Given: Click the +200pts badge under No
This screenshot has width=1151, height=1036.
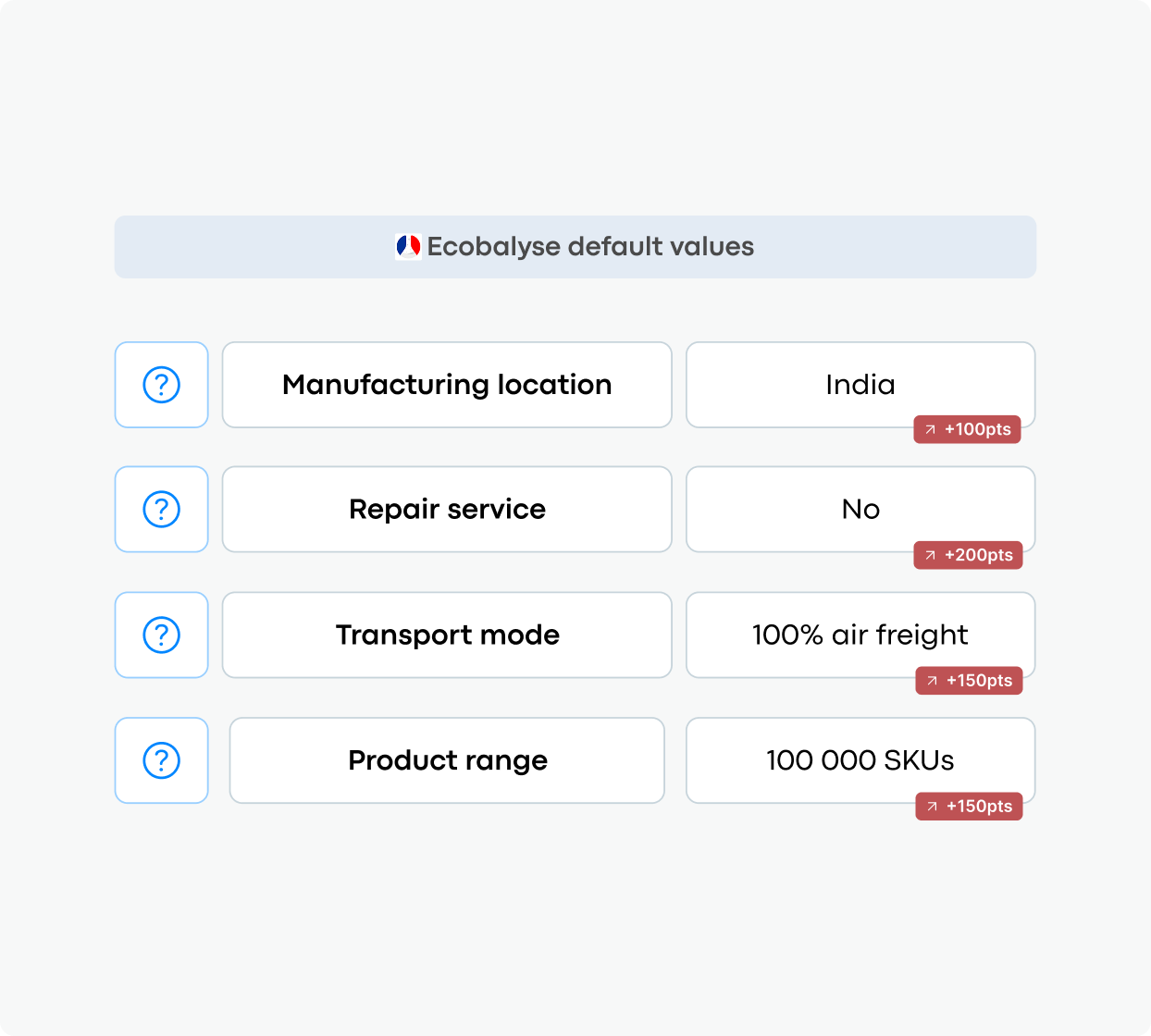Looking at the screenshot, I should [968, 555].
